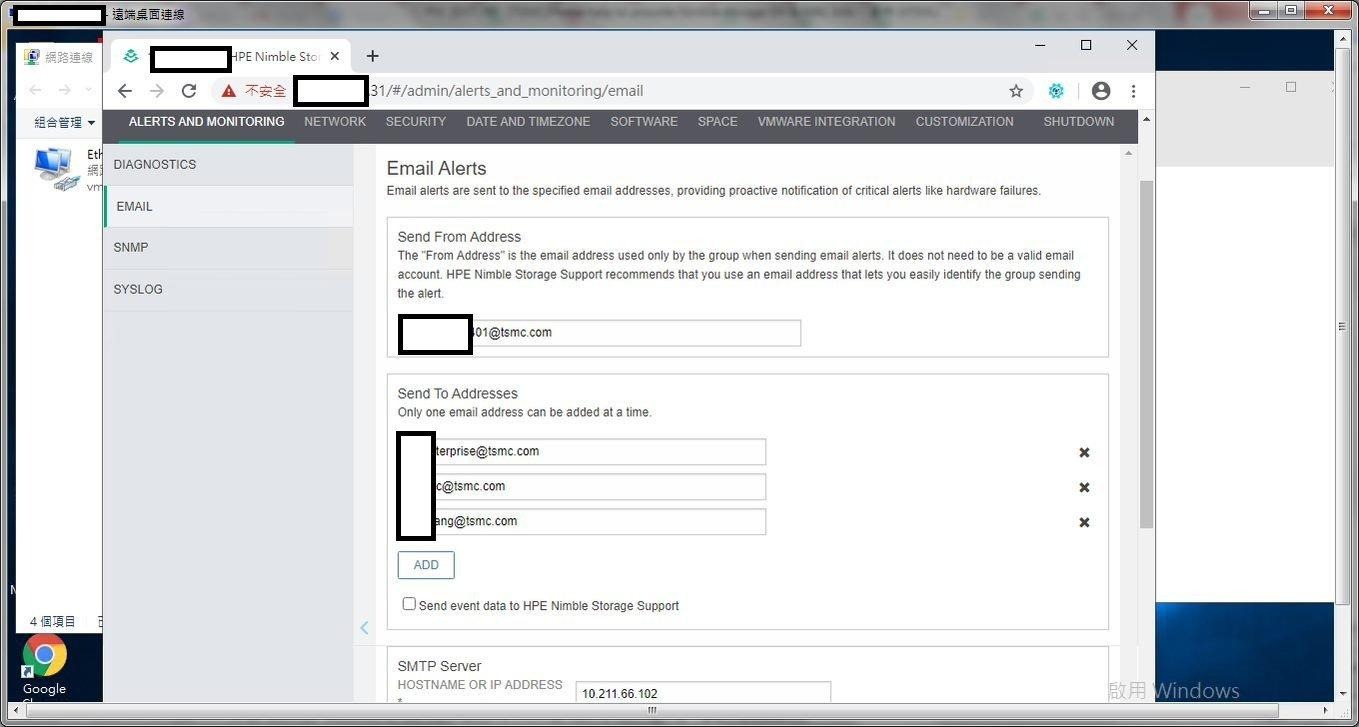
Task: Remove the third Send To address
Action: click(1084, 523)
